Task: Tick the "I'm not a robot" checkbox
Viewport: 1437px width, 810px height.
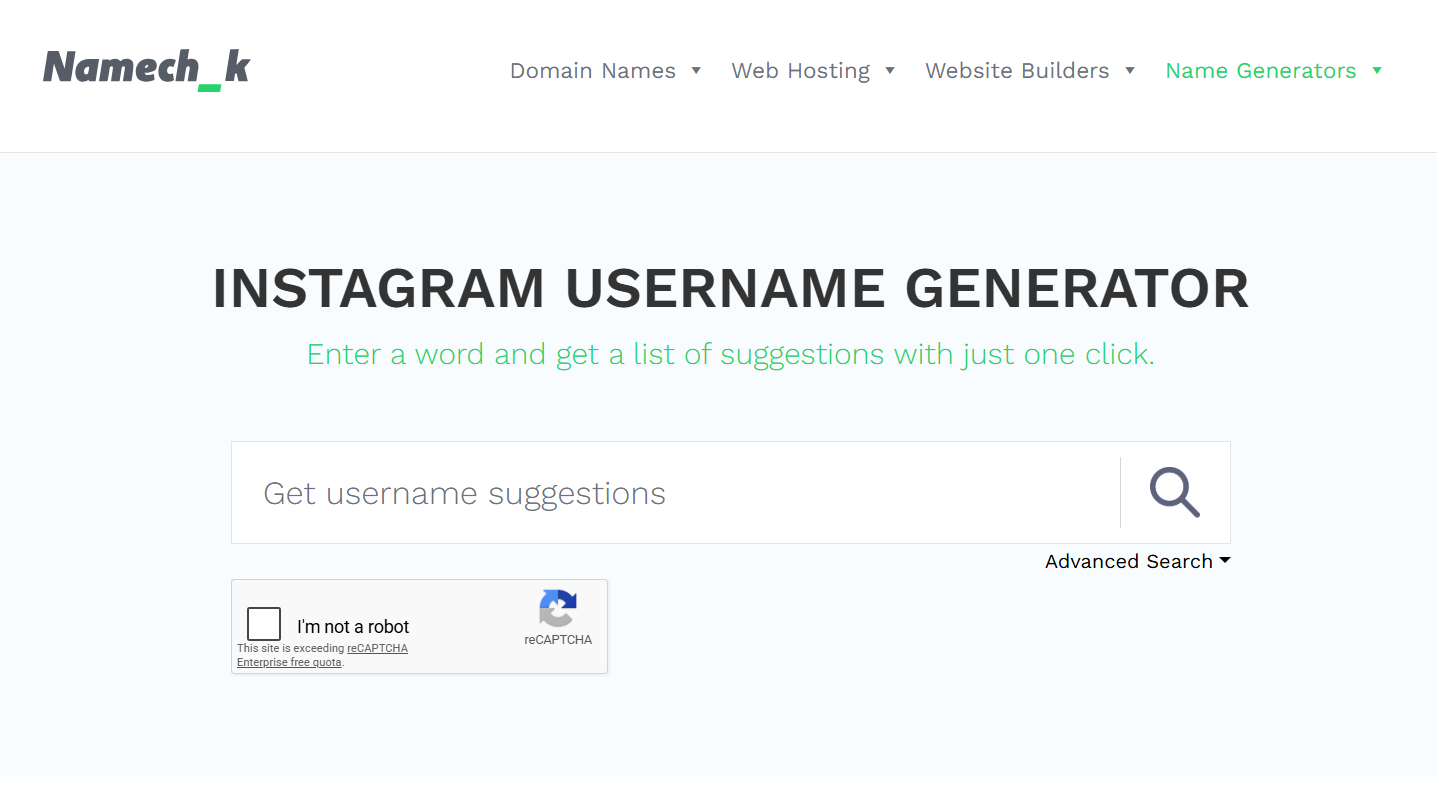Action: (x=264, y=624)
